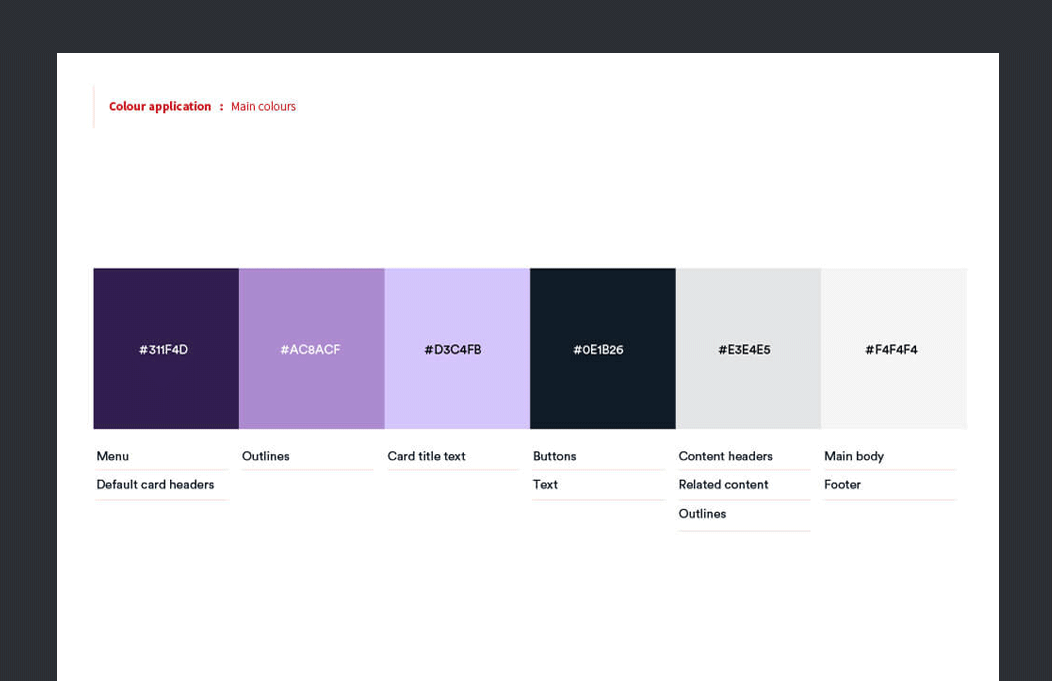Select the 'Menu' usage label
Screen dimensions: 1052x681
113,456
